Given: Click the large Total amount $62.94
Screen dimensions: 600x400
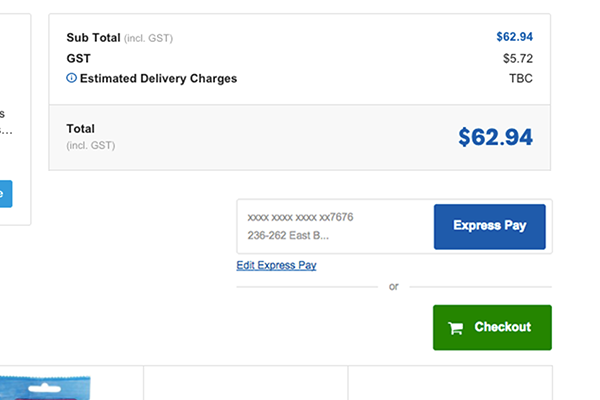Looking at the screenshot, I should tap(495, 137).
